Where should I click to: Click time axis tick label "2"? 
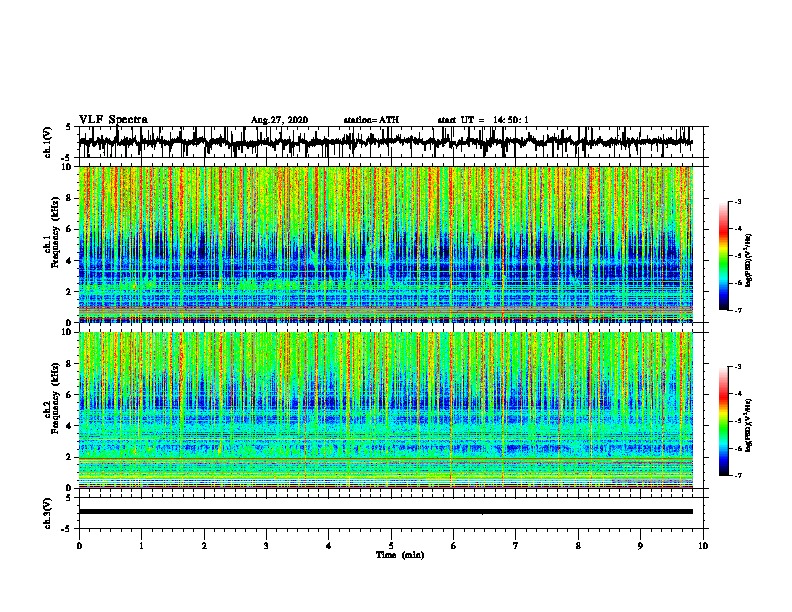204,546
